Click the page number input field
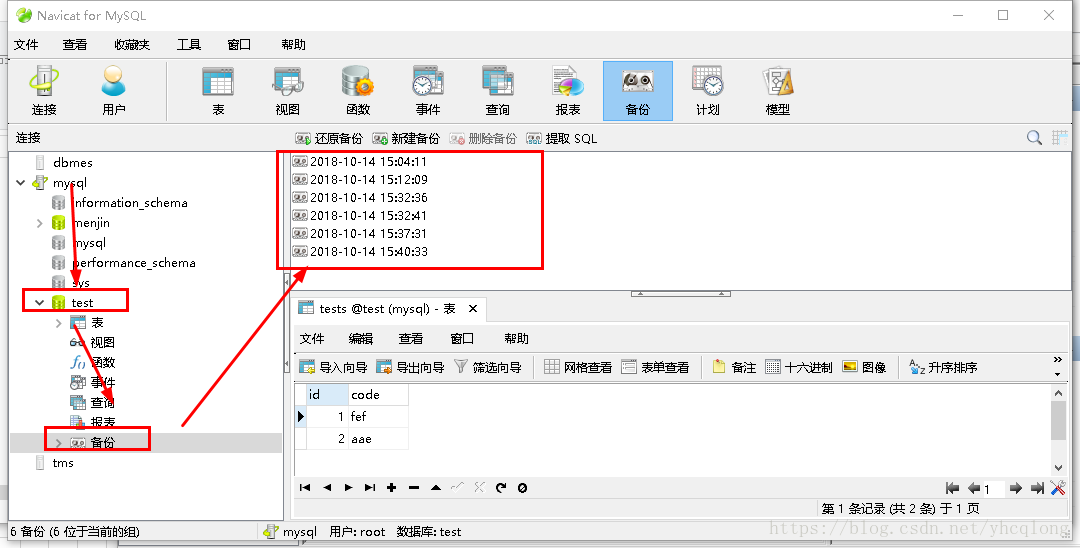 [993, 489]
